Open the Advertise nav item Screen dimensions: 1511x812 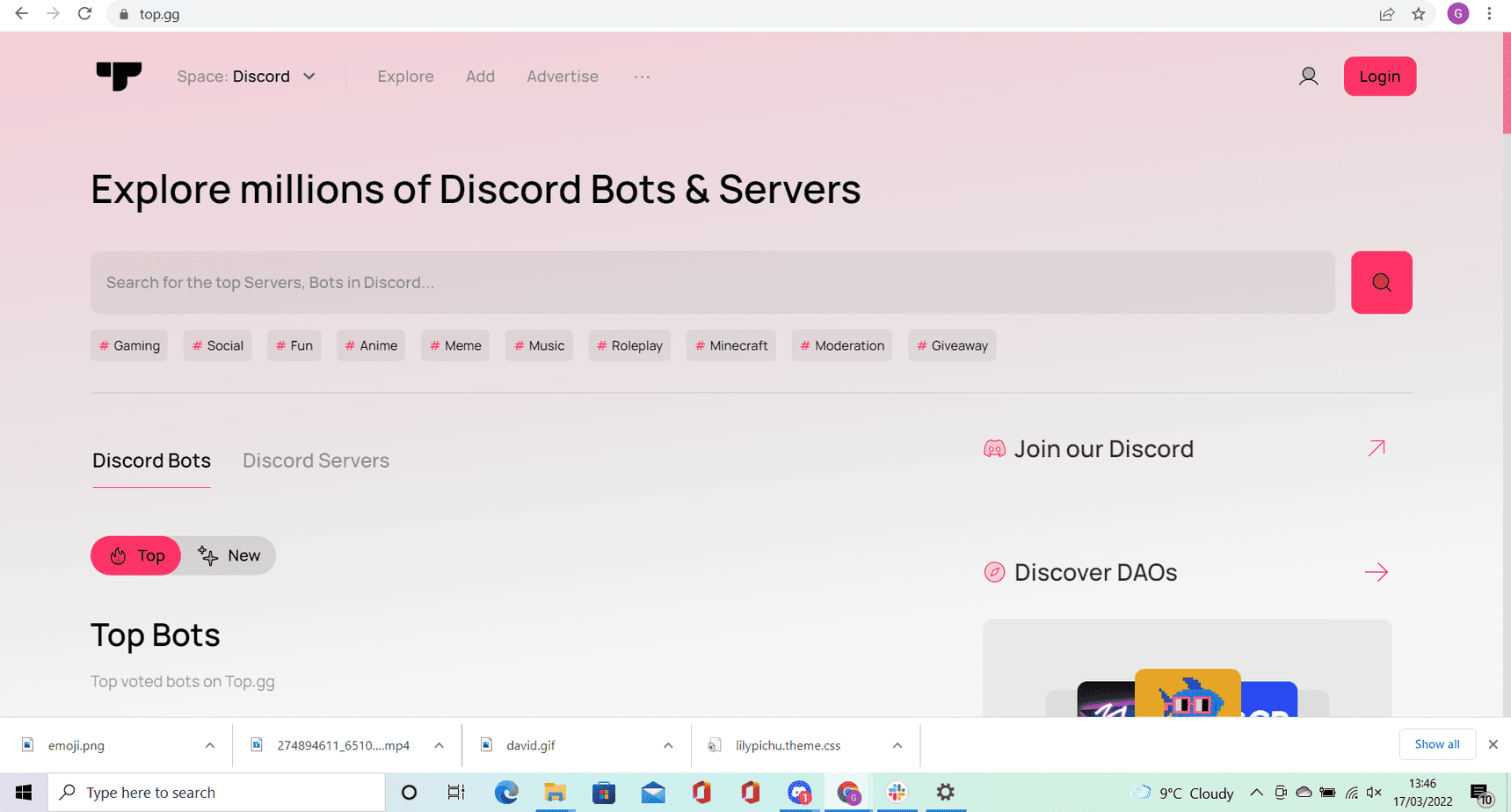click(563, 76)
